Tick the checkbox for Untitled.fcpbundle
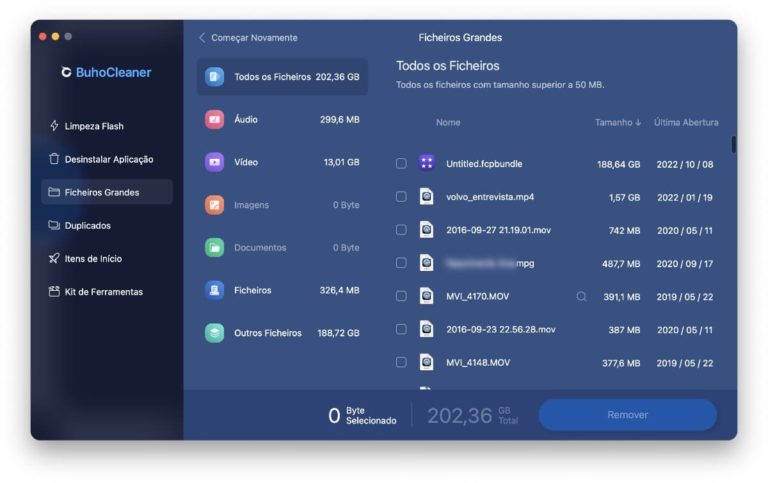The height and width of the screenshot is (483, 768). click(x=401, y=163)
